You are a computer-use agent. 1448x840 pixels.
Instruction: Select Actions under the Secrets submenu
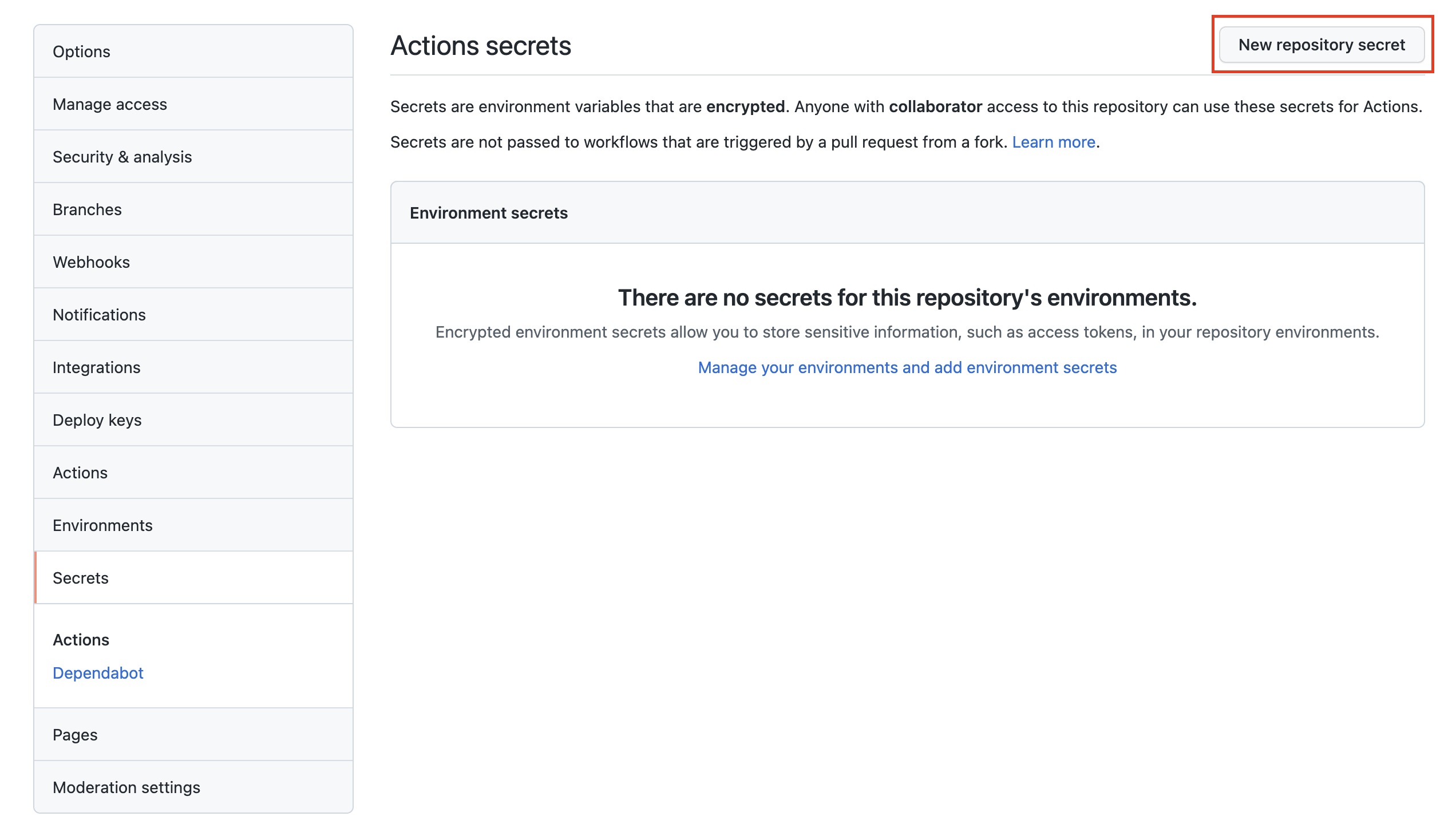click(81, 640)
